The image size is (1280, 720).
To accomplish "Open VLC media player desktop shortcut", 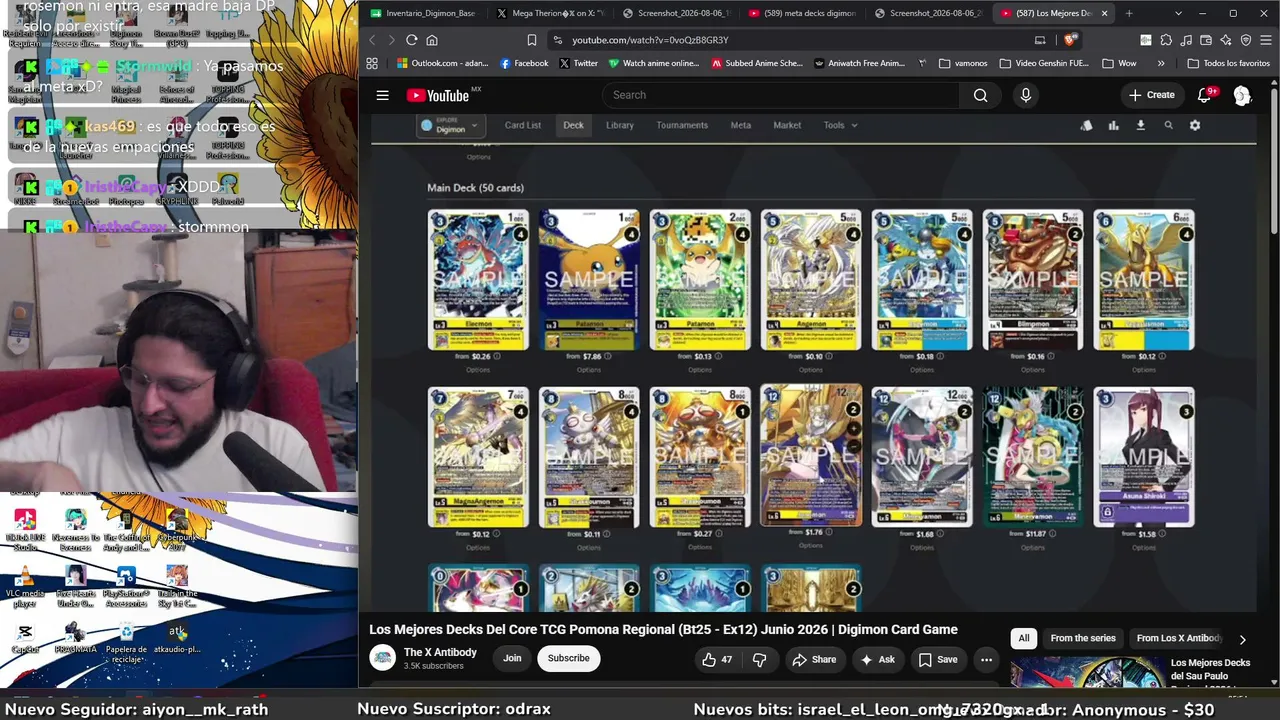I will pyautogui.click(x=25, y=586).
